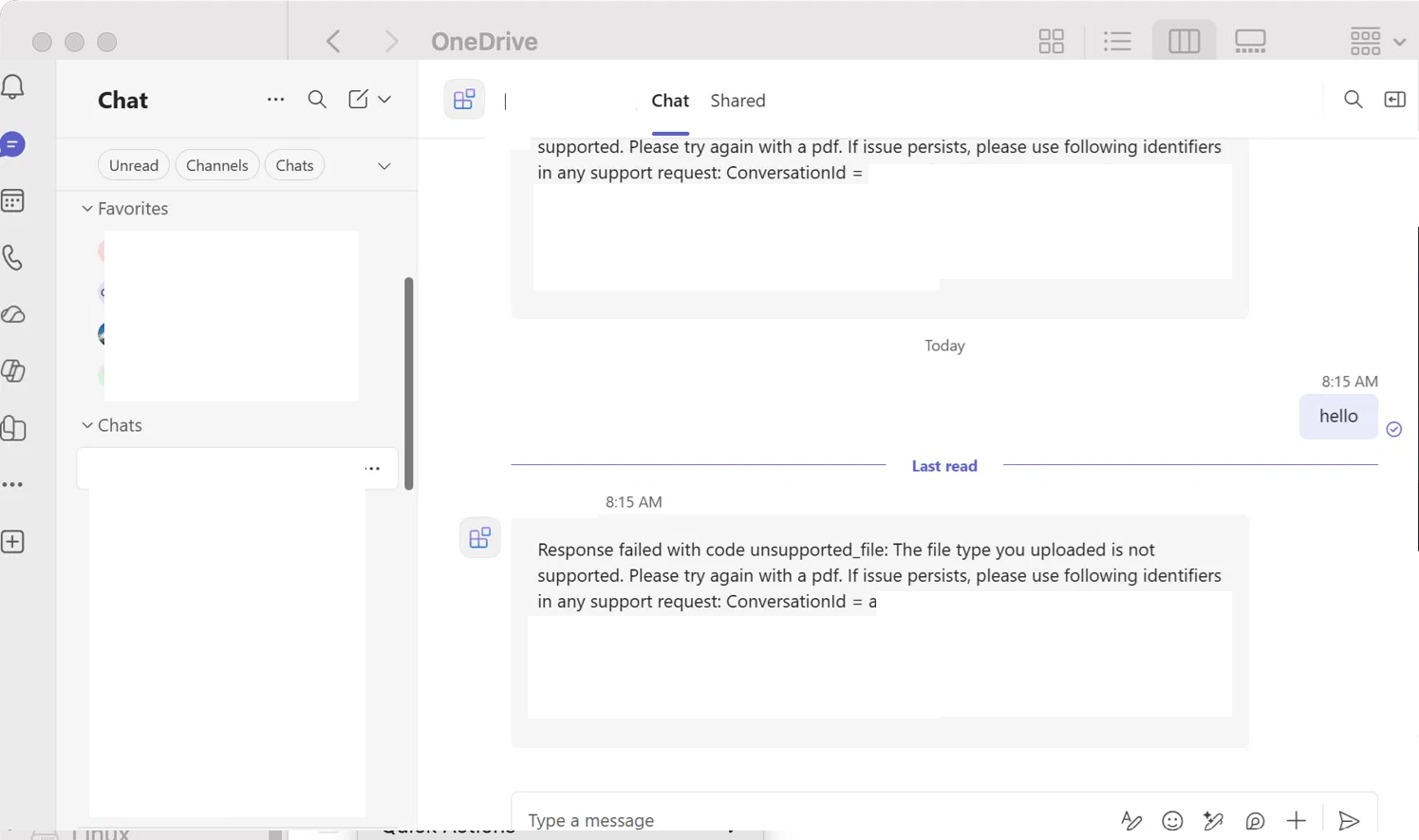
Task: Open Activity notifications bell in sidebar
Action: pos(13,87)
